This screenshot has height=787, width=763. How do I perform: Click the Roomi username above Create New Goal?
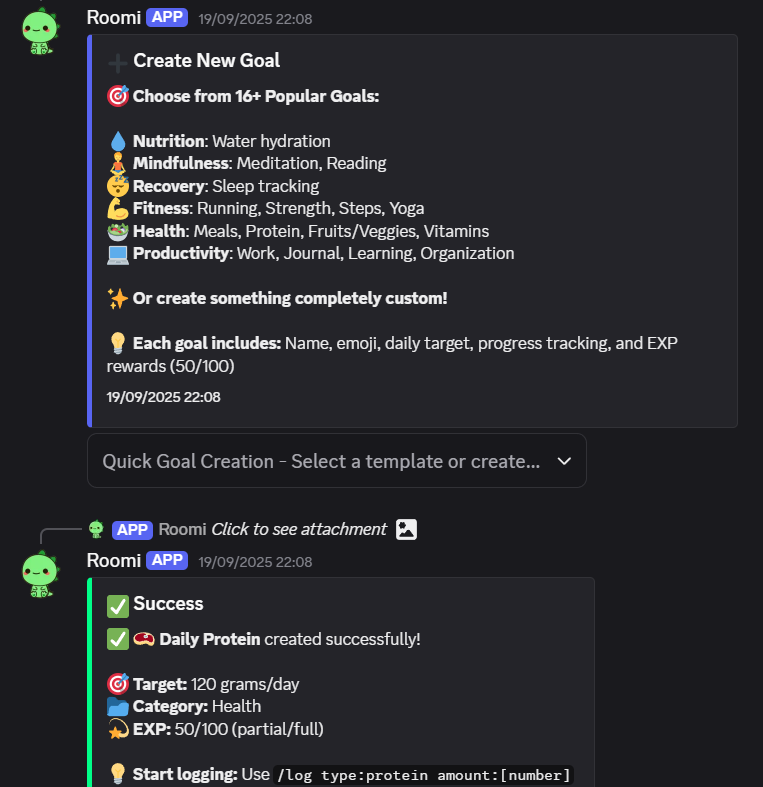[113, 17]
